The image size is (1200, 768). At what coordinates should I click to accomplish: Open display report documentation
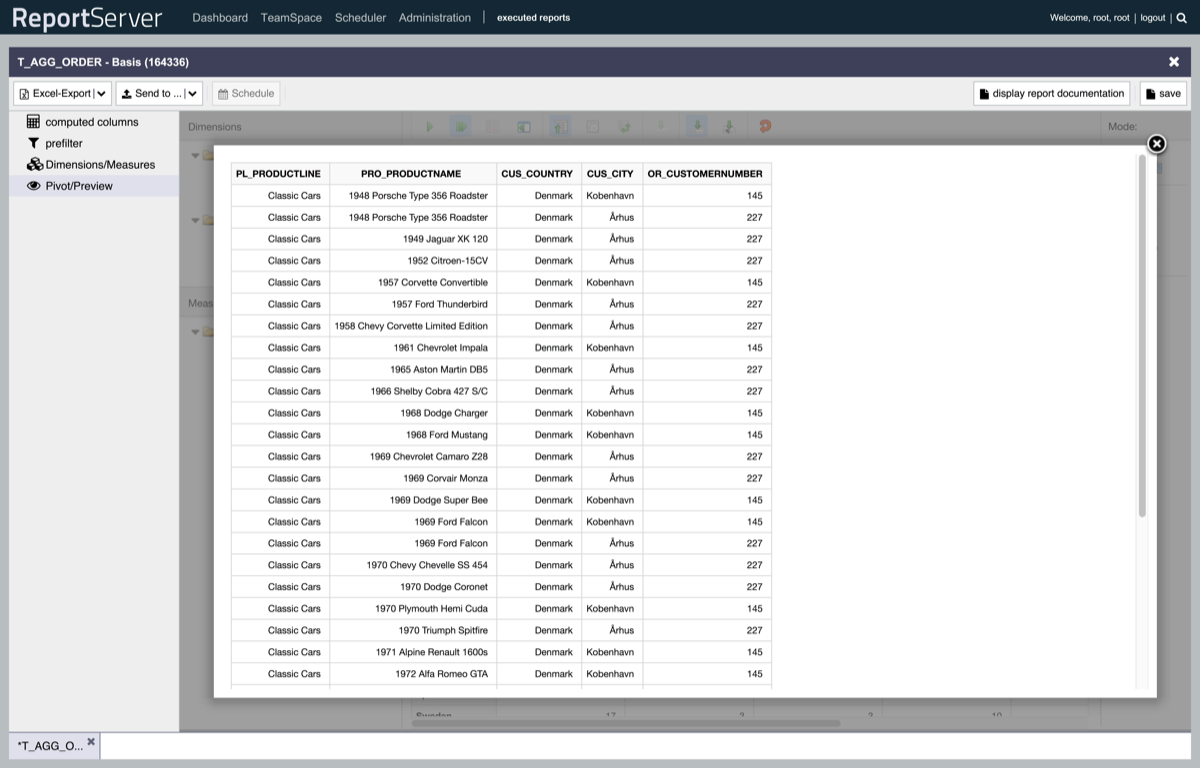click(1052, 93)
